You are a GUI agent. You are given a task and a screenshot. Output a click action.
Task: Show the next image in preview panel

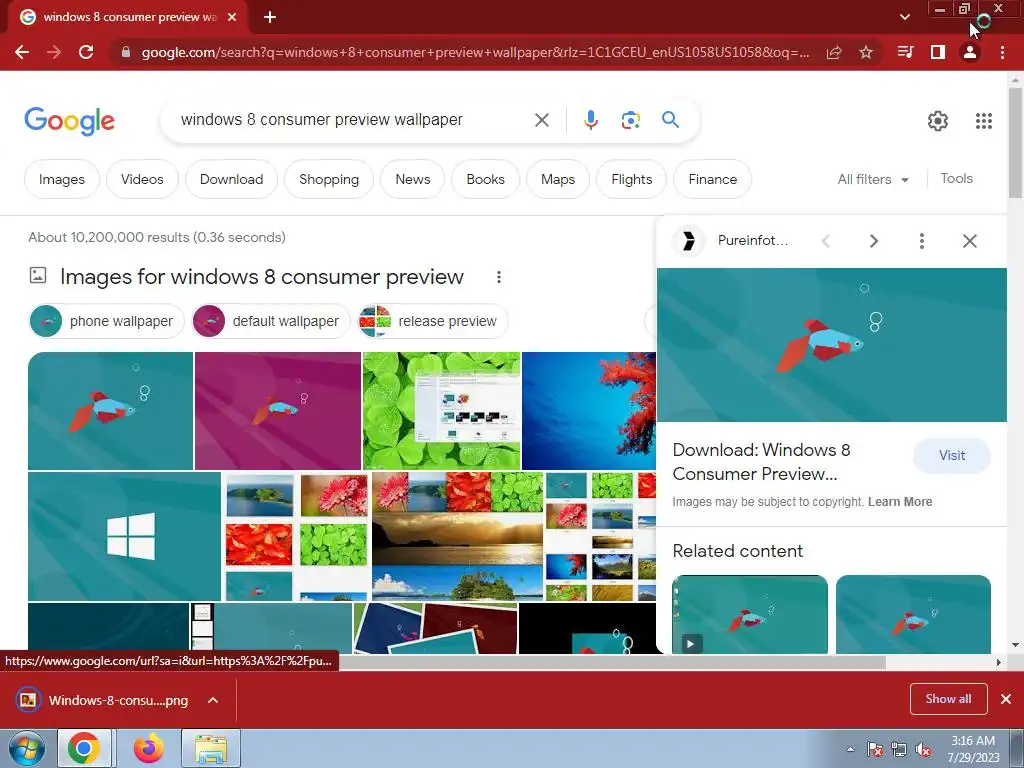click(x=874, y=241)
